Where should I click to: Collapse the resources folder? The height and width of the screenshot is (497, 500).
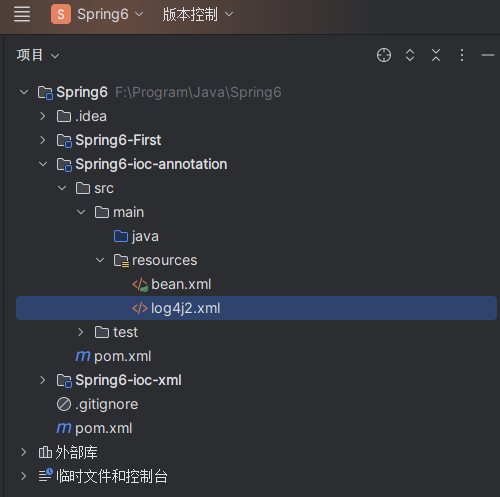(x=100, y=260)
